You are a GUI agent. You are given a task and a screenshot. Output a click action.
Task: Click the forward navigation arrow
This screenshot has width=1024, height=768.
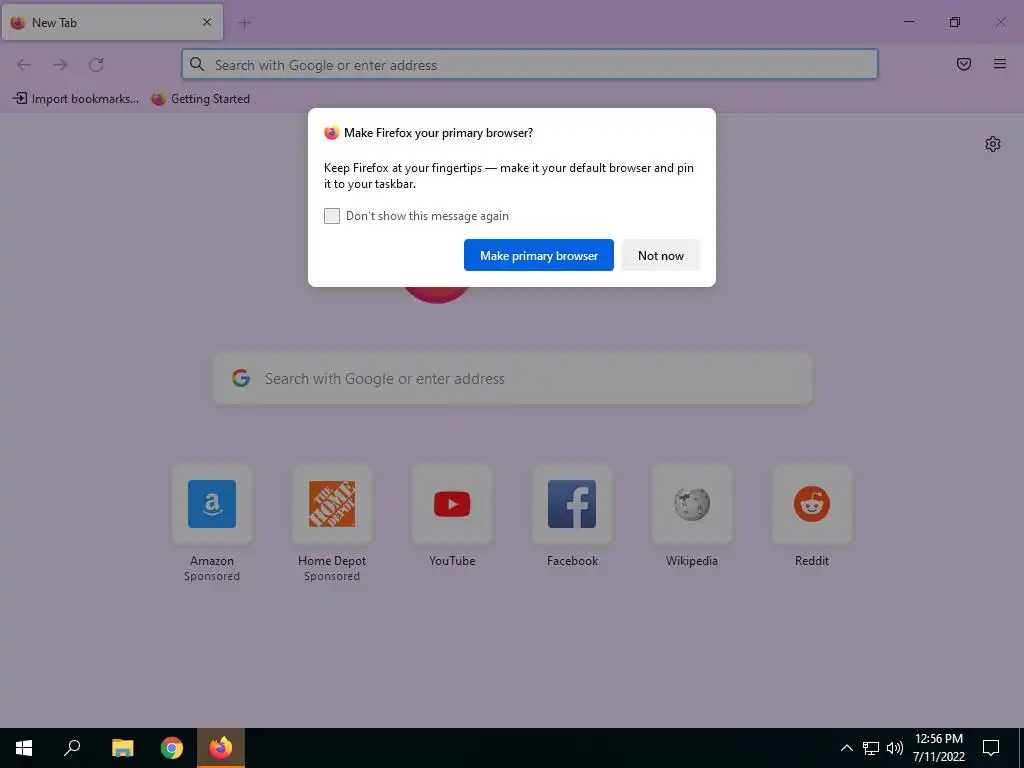coord(60,65)
